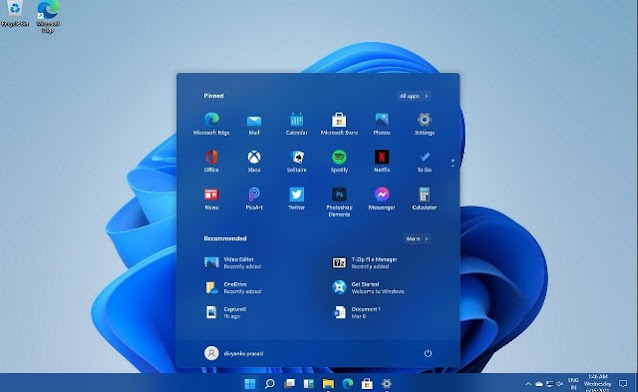Launch the Photos app
638x392 pixels.
382,124
